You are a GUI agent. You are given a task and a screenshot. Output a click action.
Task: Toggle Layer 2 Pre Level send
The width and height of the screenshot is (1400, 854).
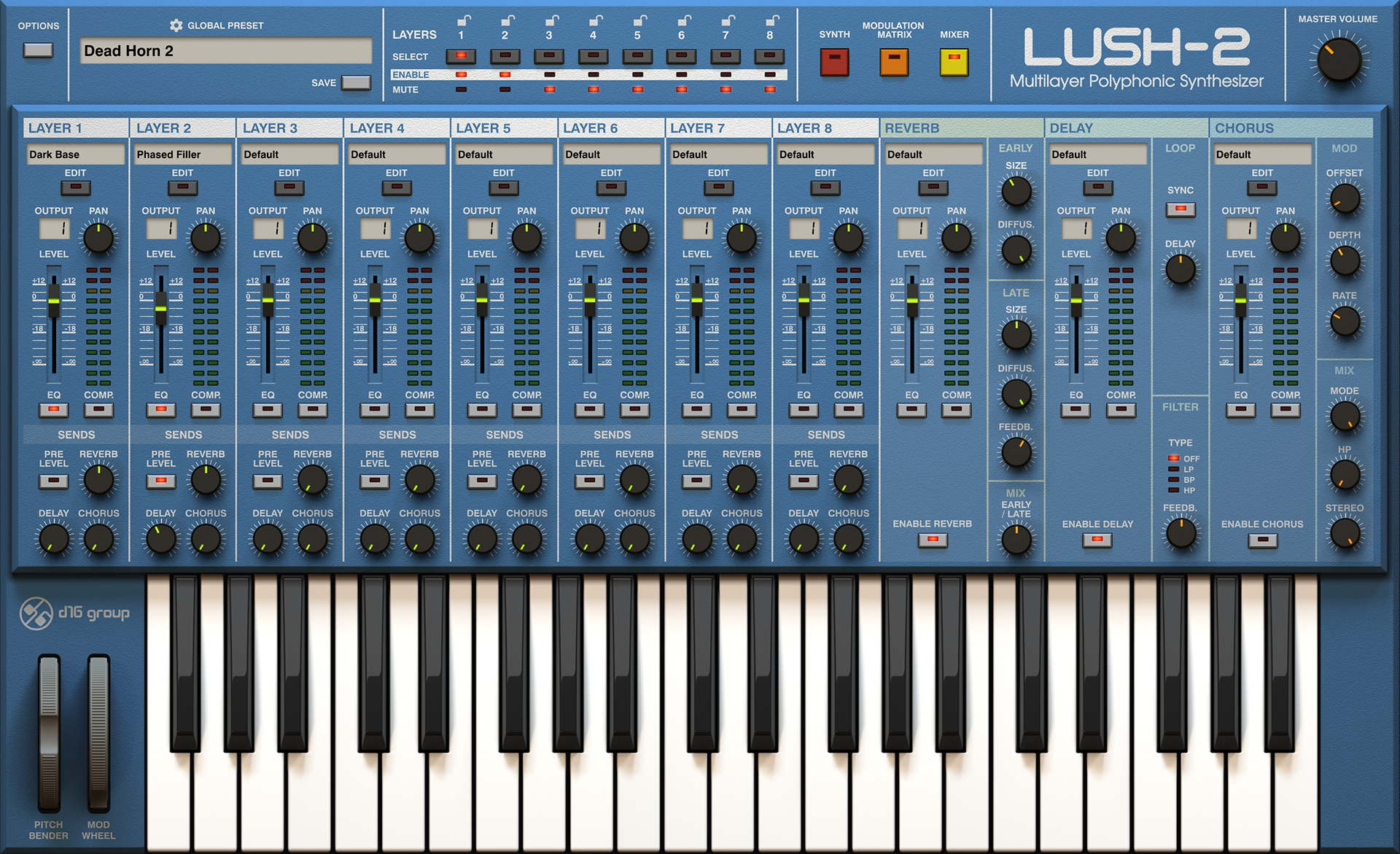point(160,481)
